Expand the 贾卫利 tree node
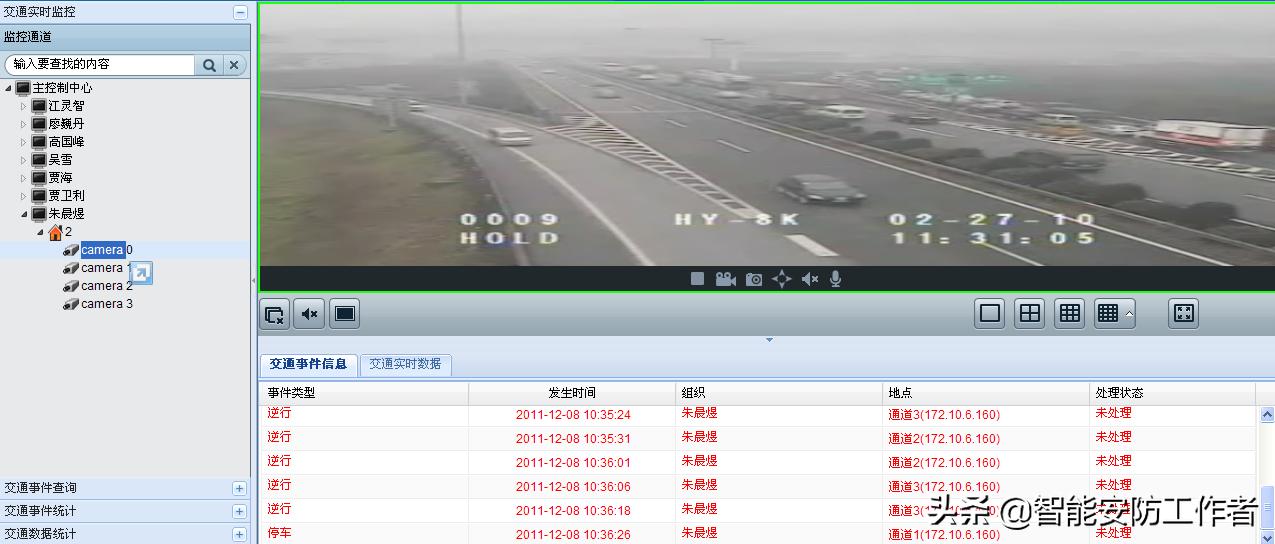 24,196
